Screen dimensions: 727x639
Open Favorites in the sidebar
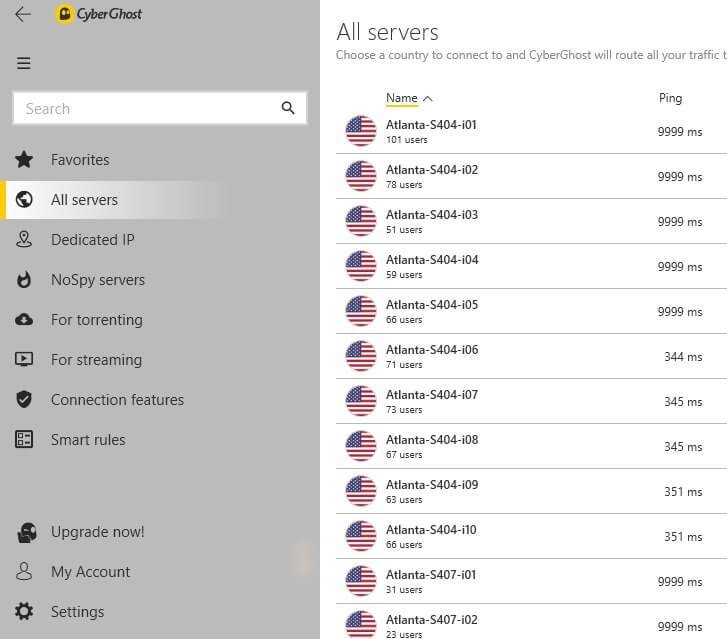(x=80, y=160)
